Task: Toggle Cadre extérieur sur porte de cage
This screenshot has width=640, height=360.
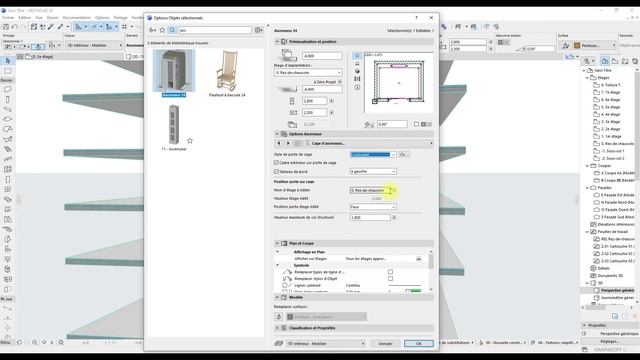Action: (x=276, y=162)
